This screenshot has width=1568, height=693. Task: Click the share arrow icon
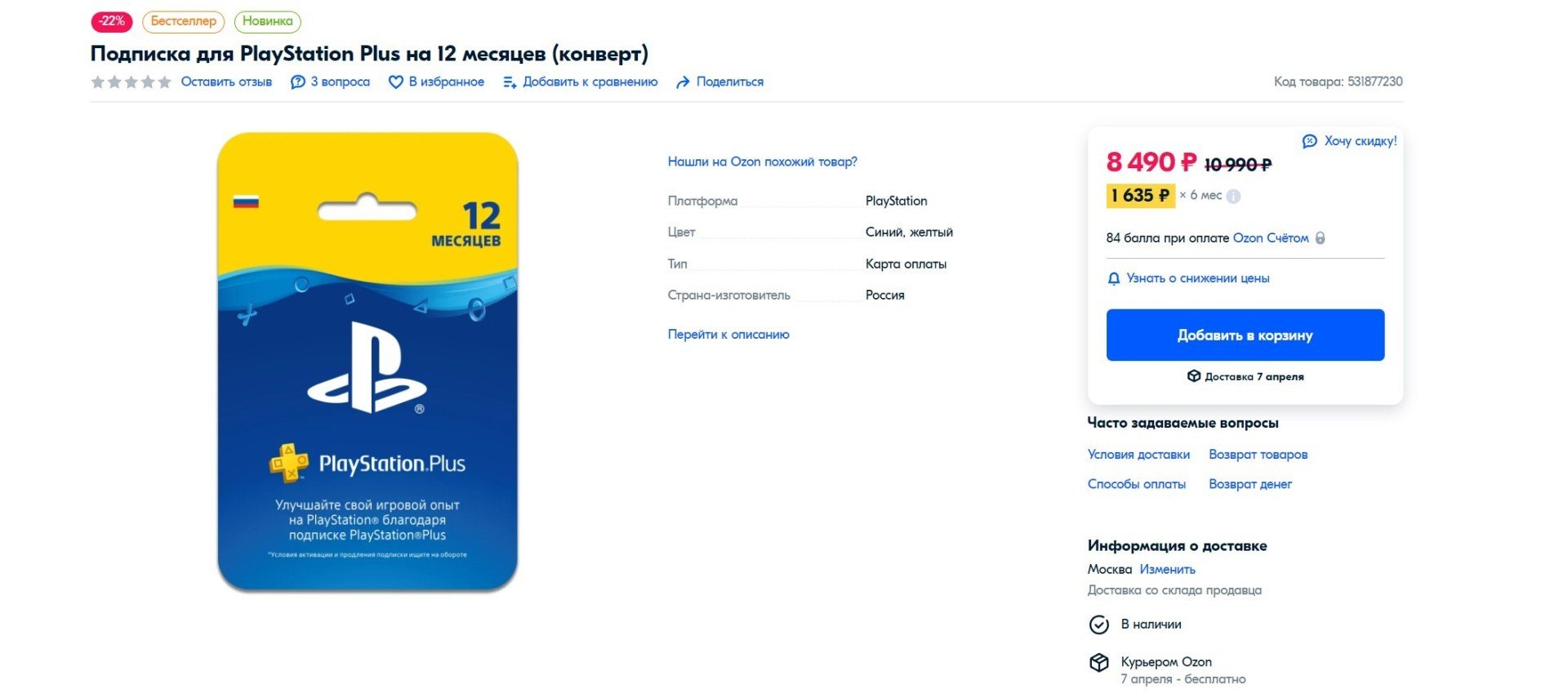[683, 82]
